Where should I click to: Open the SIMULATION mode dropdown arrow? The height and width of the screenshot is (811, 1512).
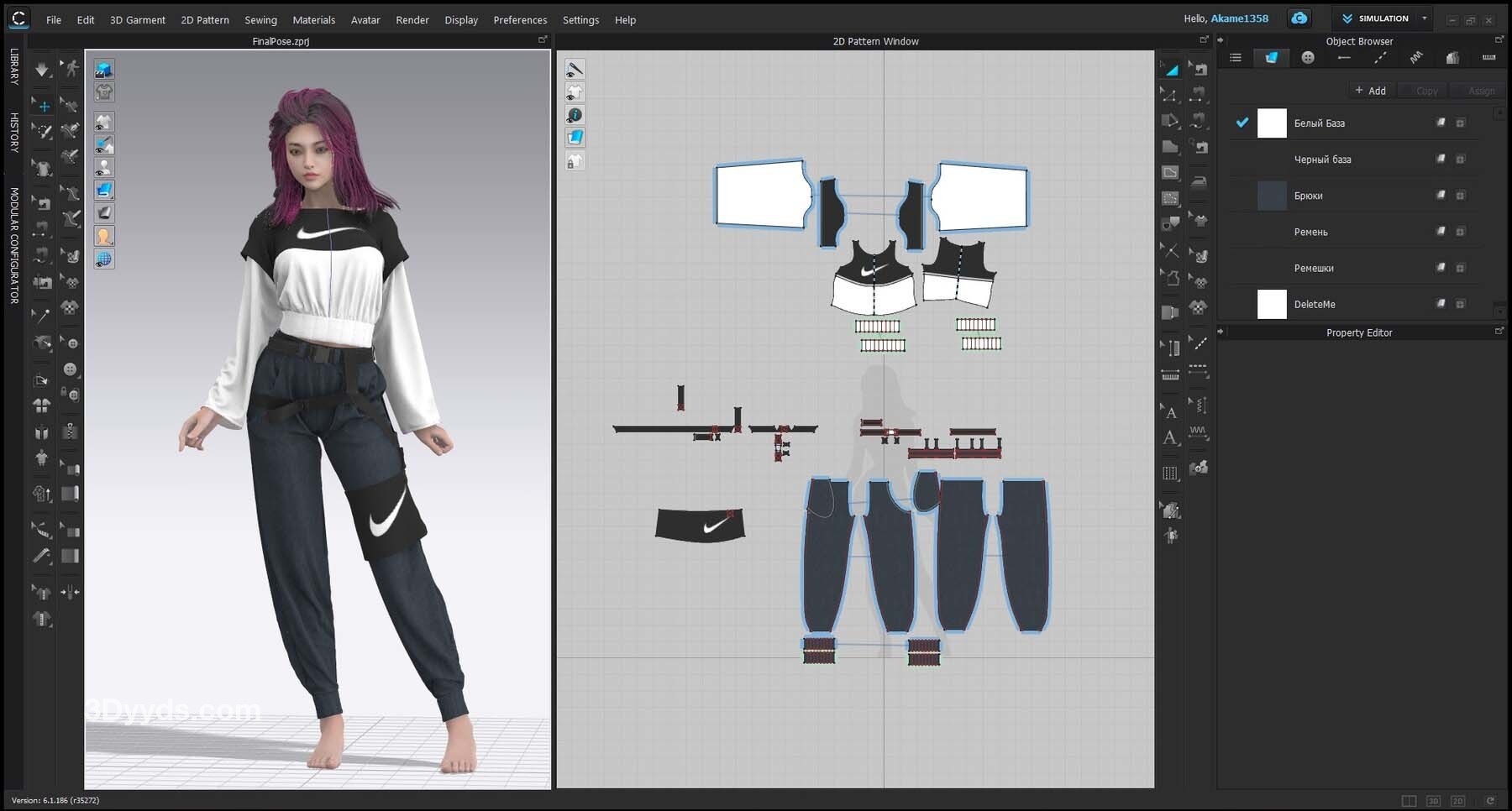tap(1424, 18)
